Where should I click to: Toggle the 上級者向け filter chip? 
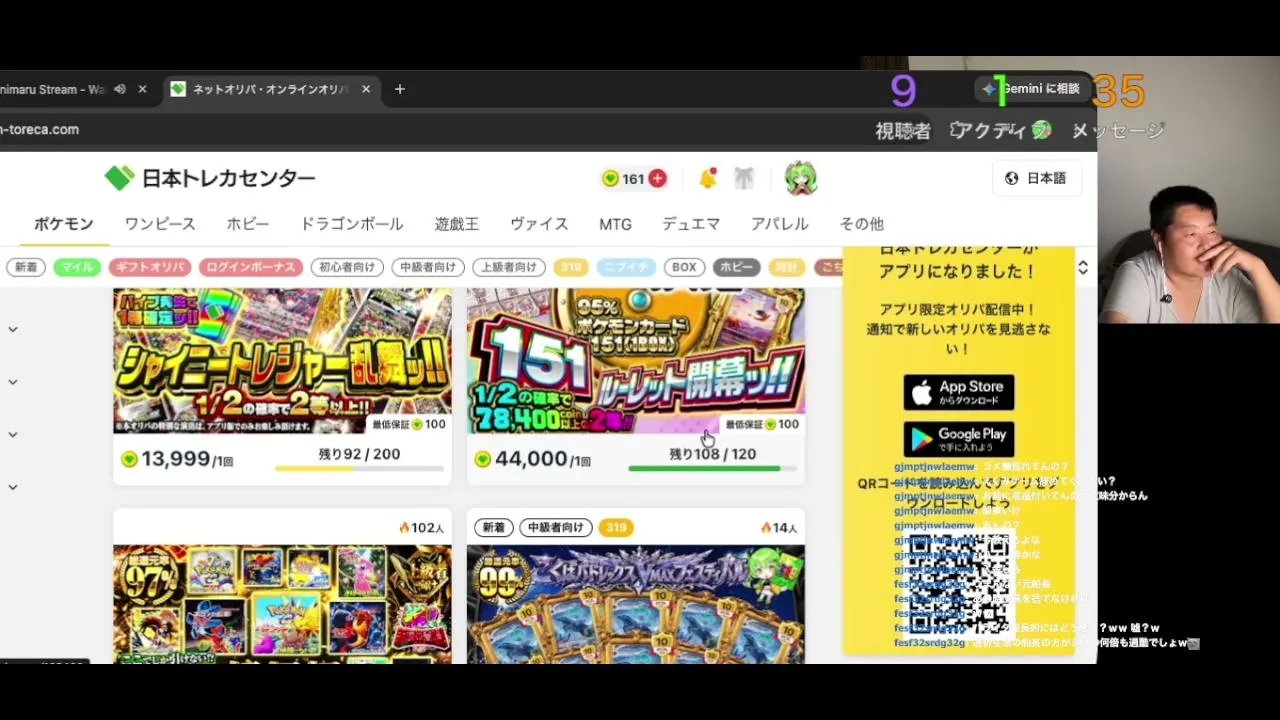[509, 267]
